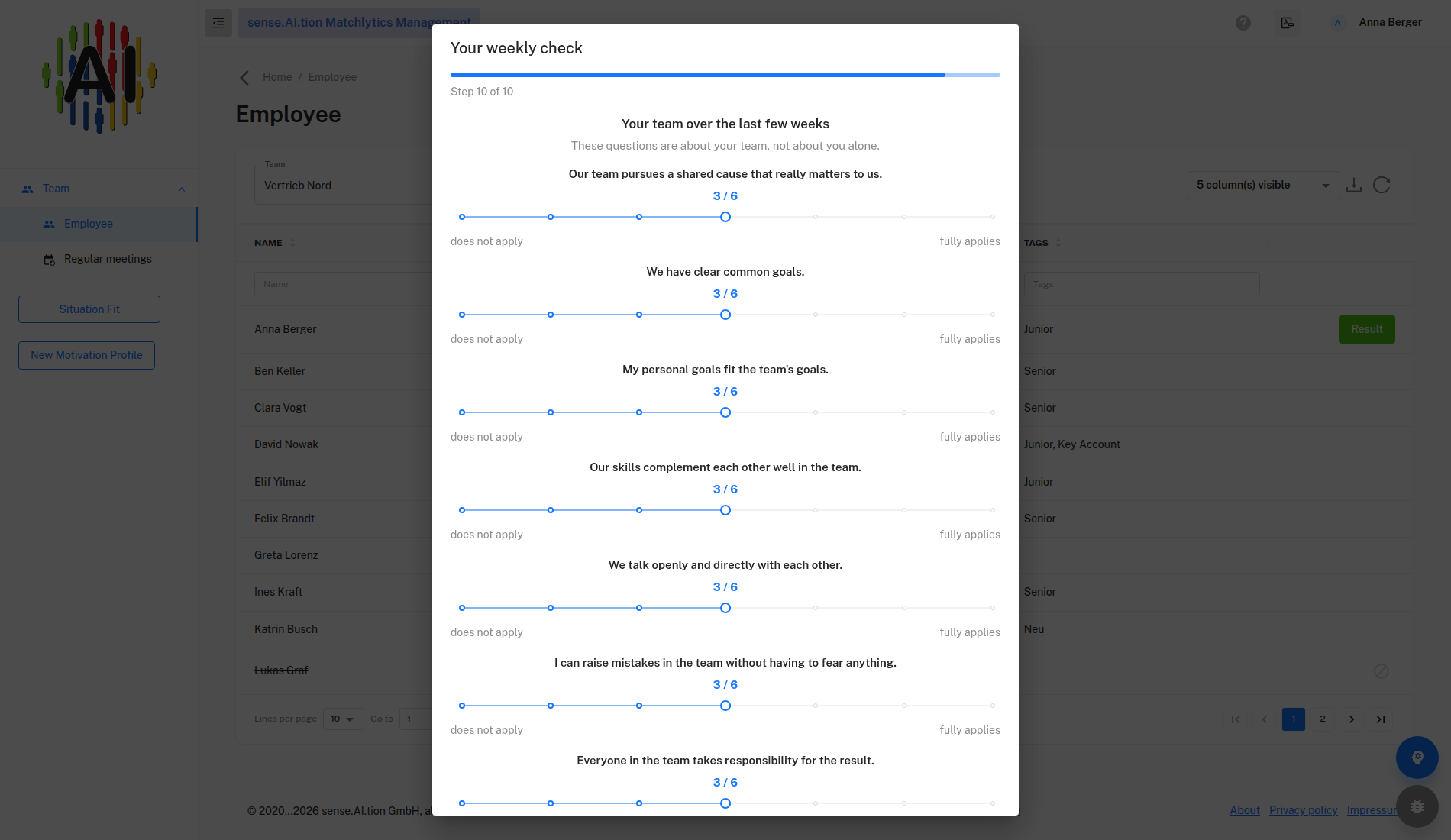Set clear common goals slider to 1
The width and height of the screenshot is (1451, 840).
point(551,315)
